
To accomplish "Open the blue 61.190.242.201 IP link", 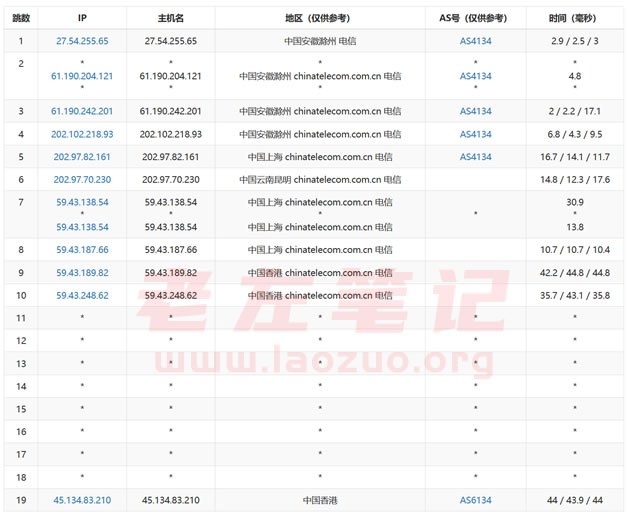I will (82, 111).
